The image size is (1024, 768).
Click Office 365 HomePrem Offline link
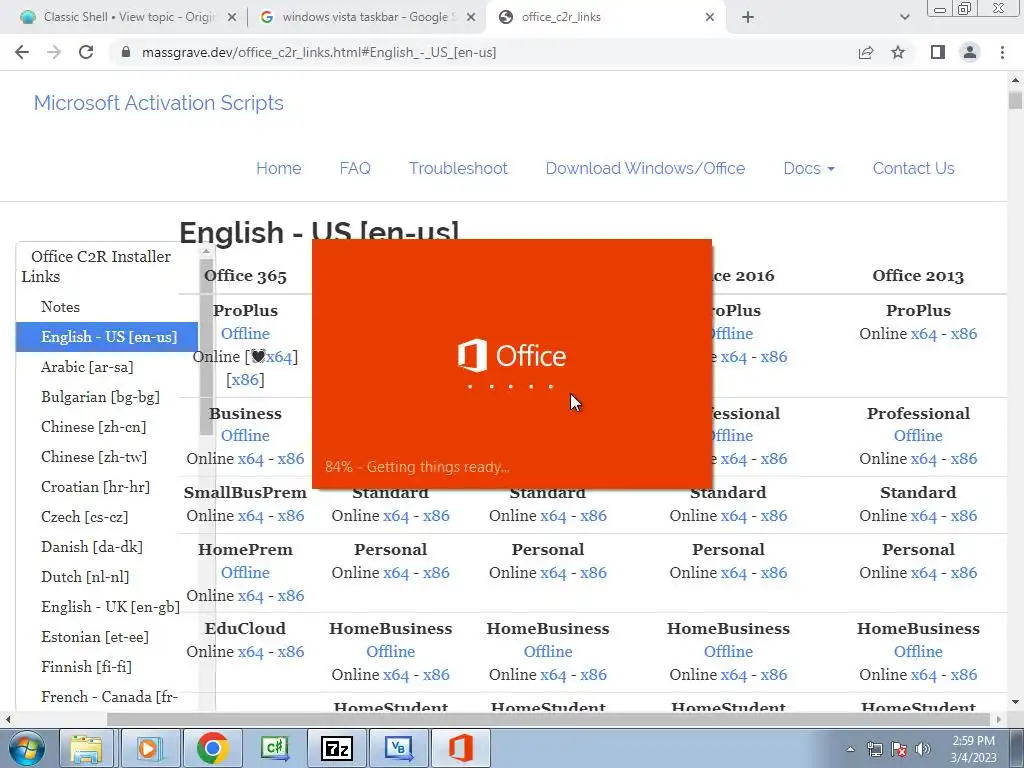(x=245, y=573)
